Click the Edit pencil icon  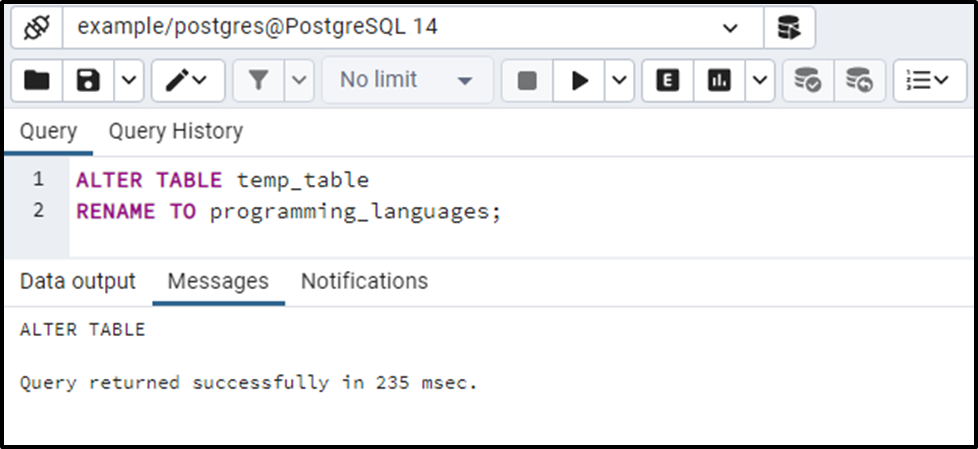point(188,80)
